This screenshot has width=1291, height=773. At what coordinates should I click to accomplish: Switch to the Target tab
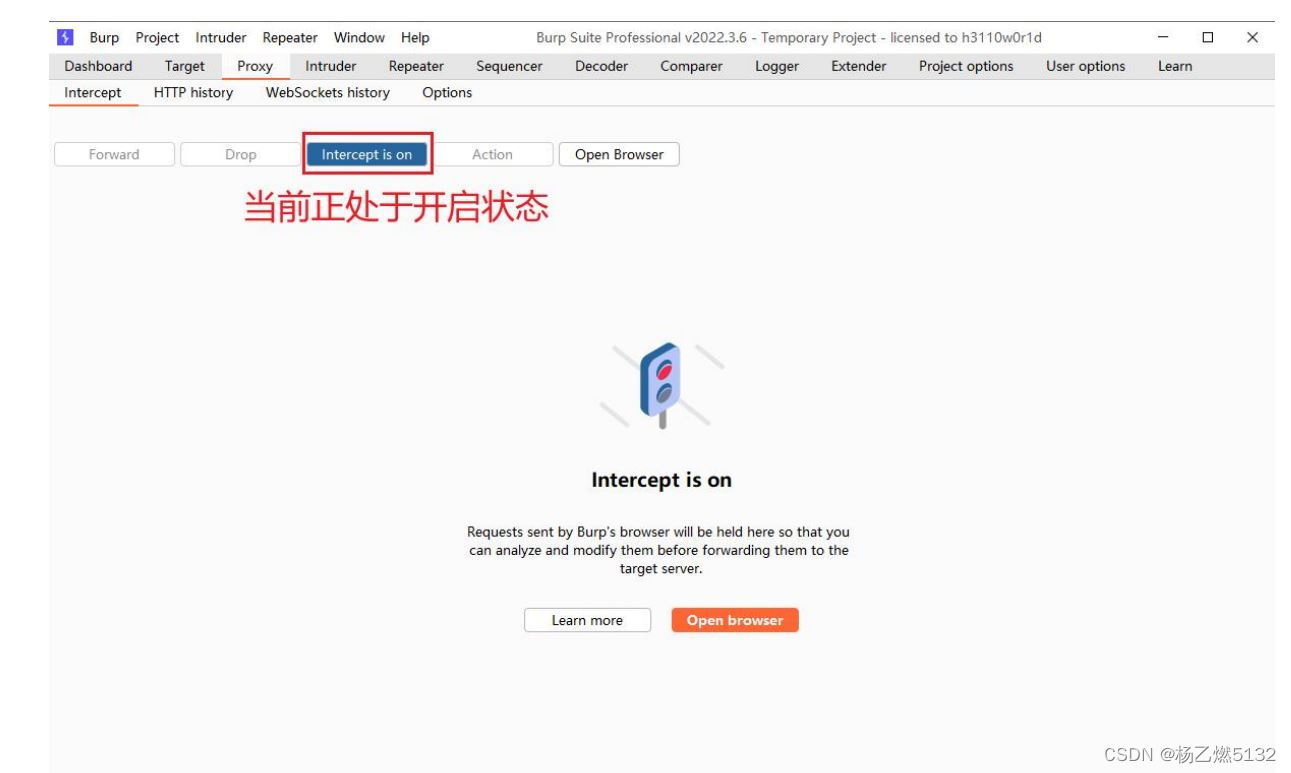[185, 66]
